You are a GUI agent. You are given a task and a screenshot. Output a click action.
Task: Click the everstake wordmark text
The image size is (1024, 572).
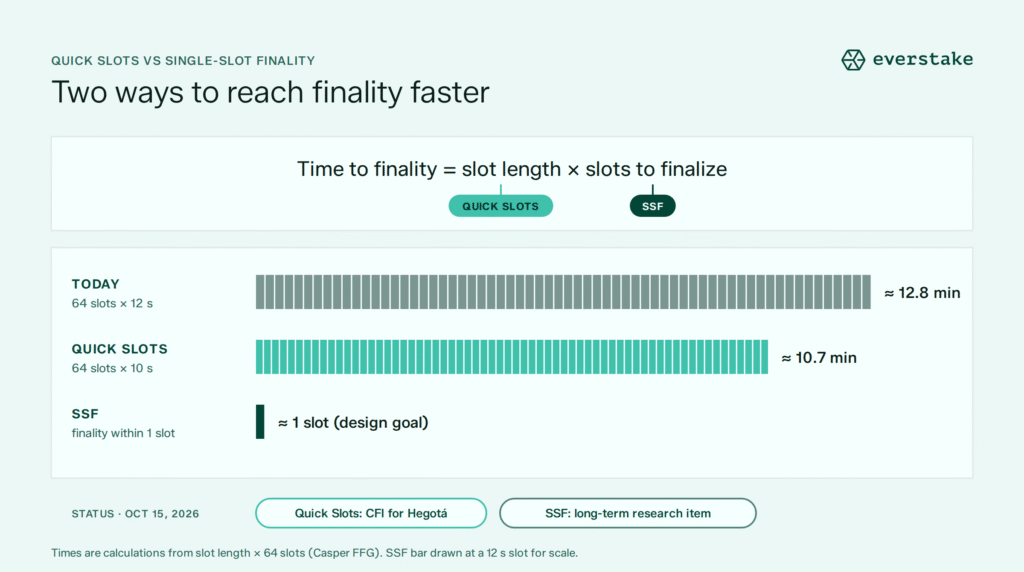[x=923, y=59]
